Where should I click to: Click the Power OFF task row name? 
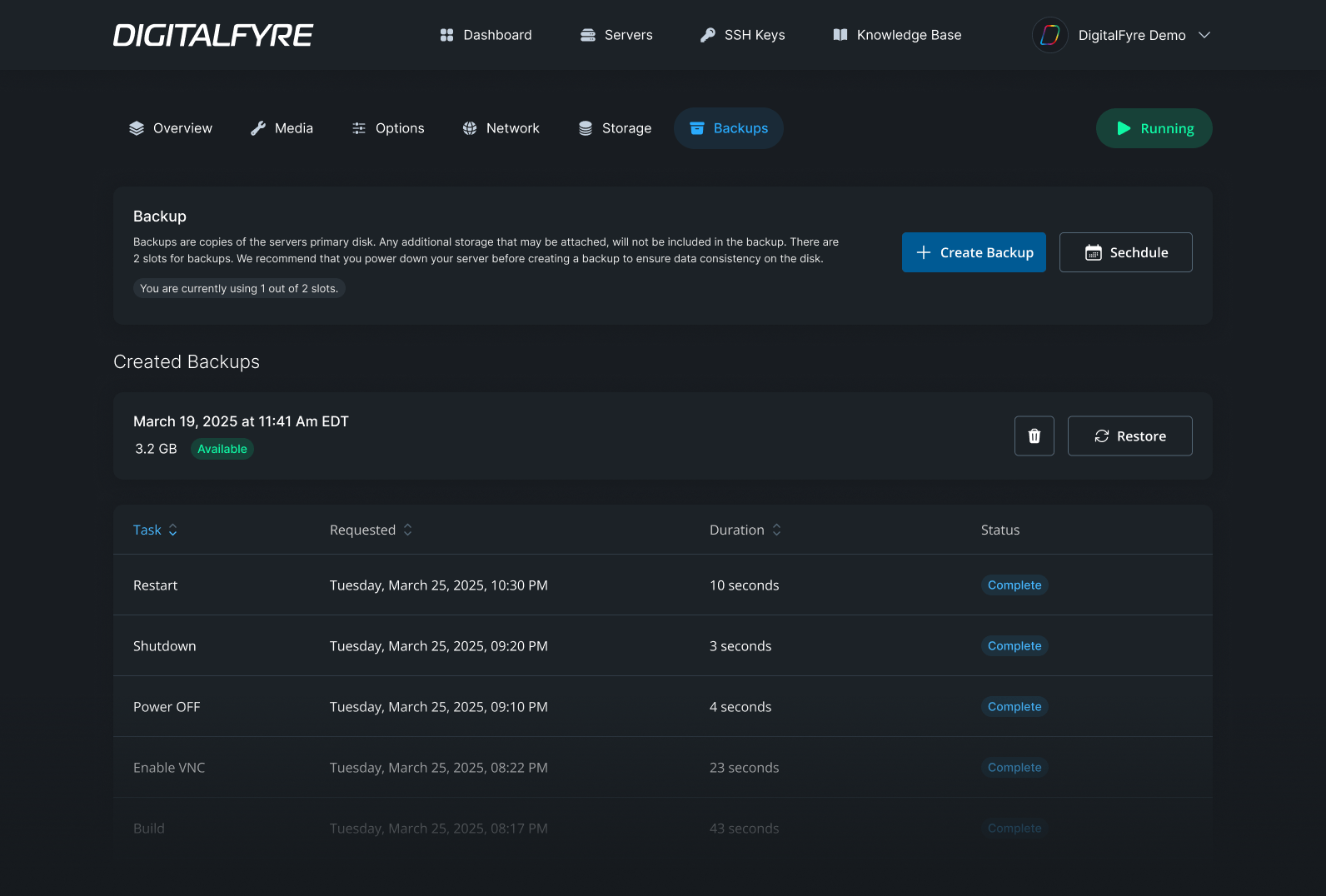coord(167,707)
